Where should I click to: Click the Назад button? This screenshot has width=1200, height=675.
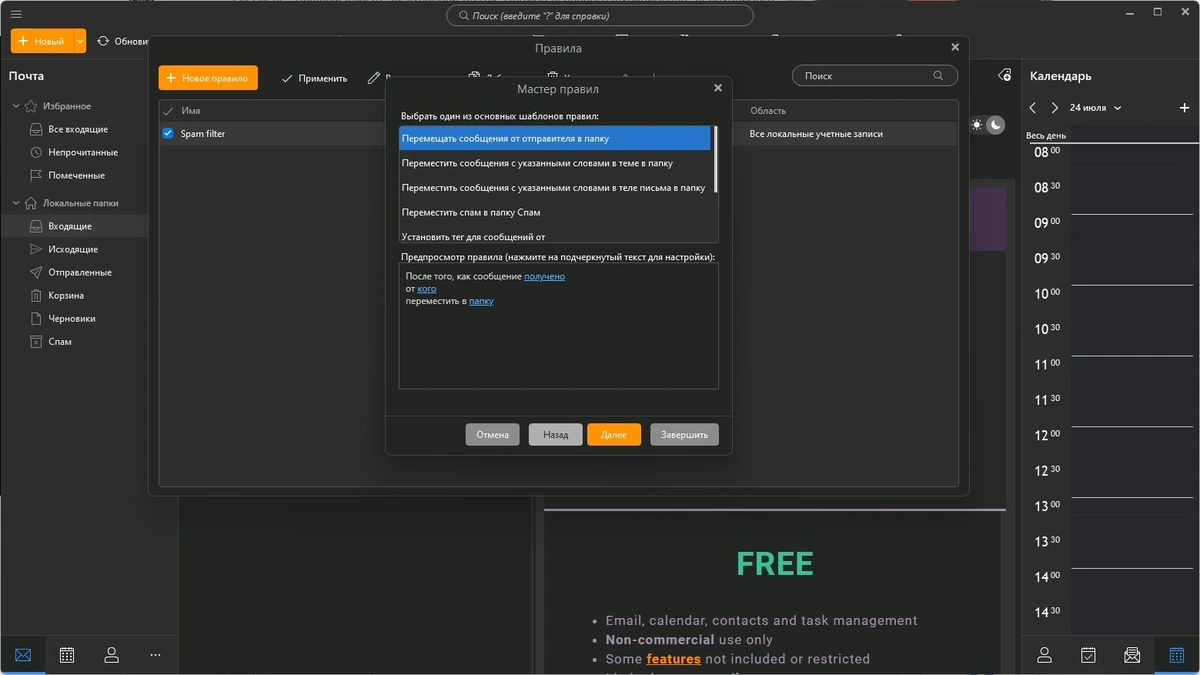555,435
